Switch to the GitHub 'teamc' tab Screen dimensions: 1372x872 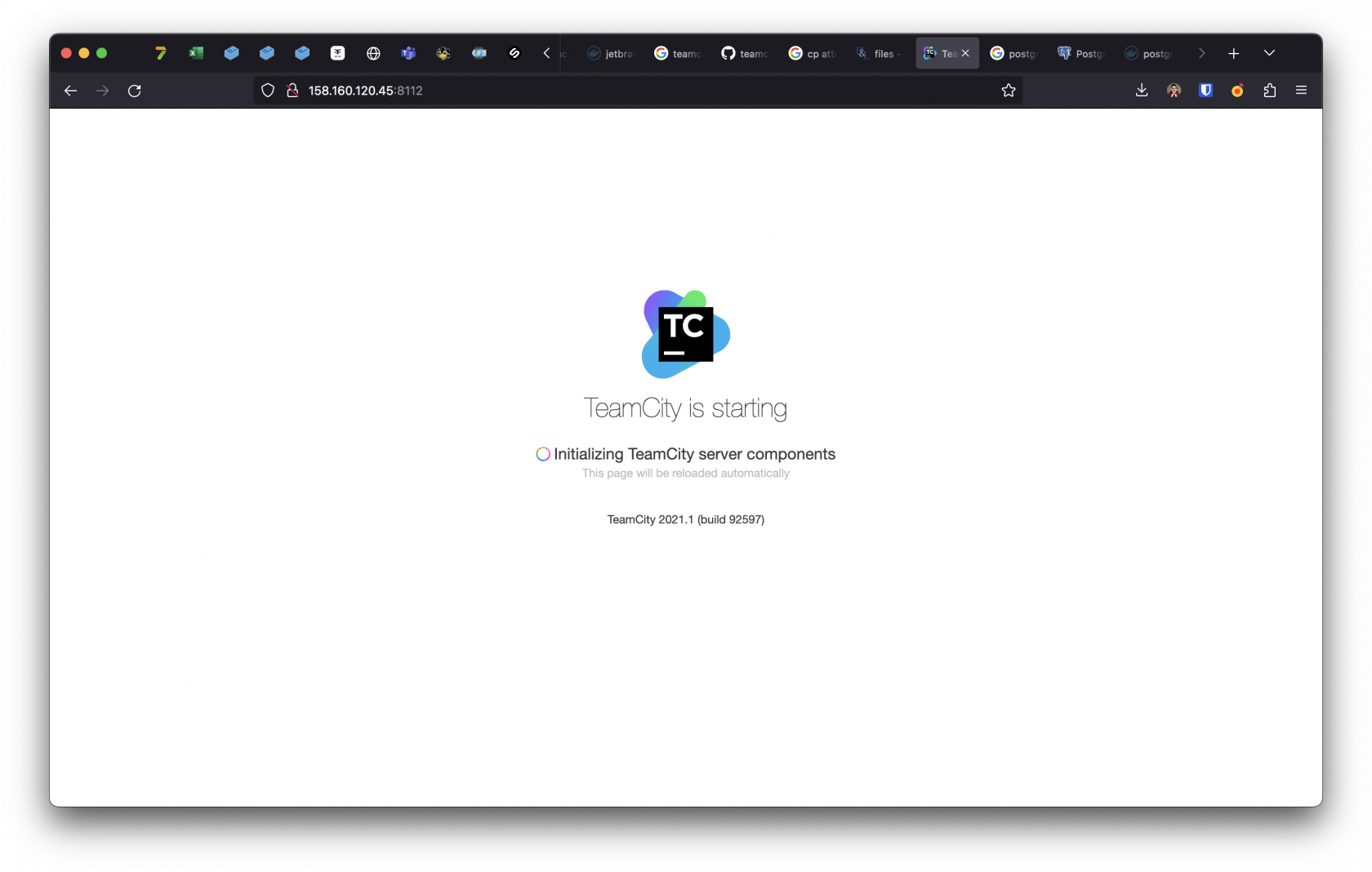pos(745,53)
